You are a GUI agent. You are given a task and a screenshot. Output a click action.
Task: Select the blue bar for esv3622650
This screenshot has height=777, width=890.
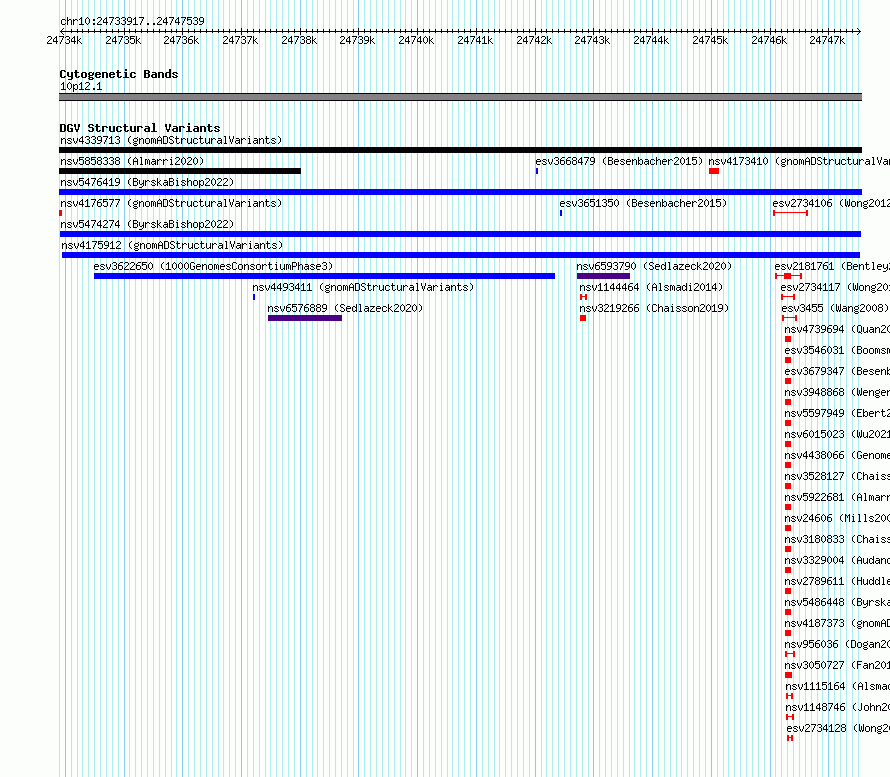(324, 276)
